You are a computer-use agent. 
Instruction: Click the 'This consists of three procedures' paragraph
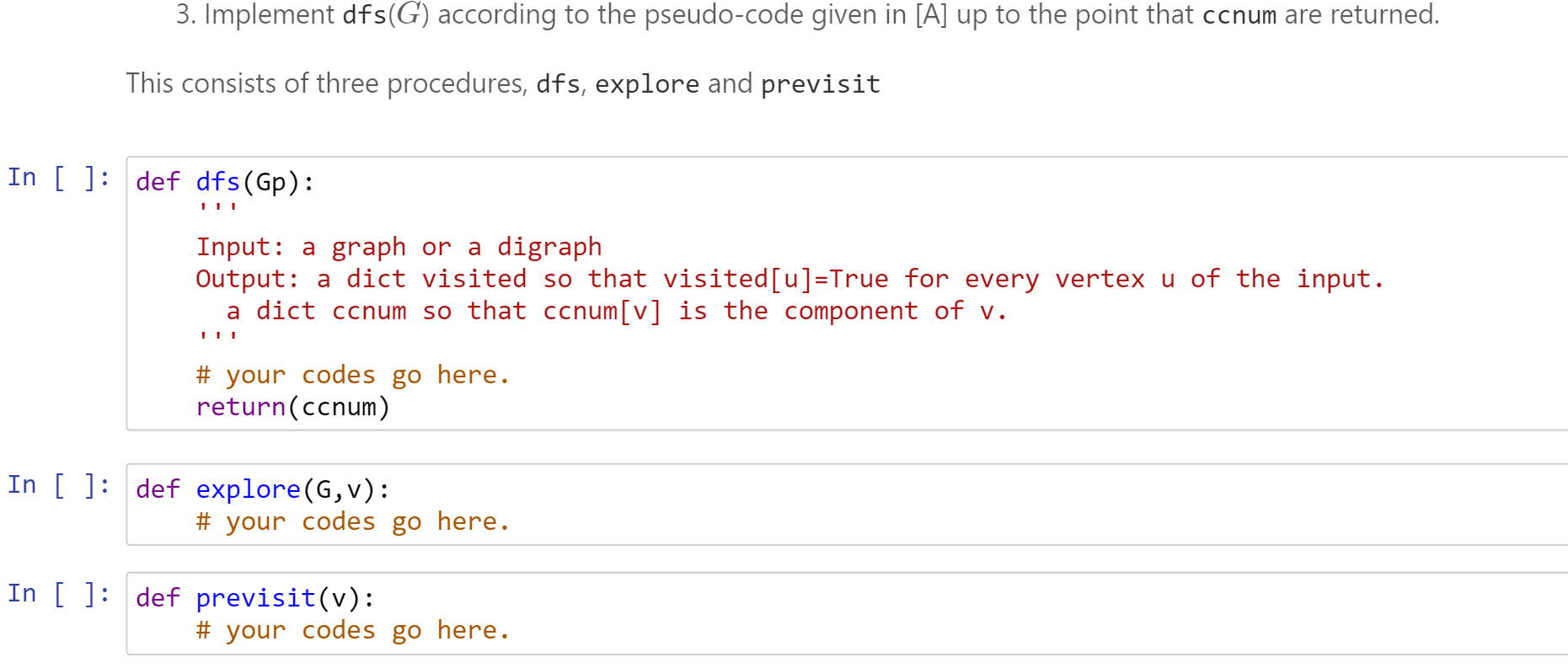coord(503,83)
